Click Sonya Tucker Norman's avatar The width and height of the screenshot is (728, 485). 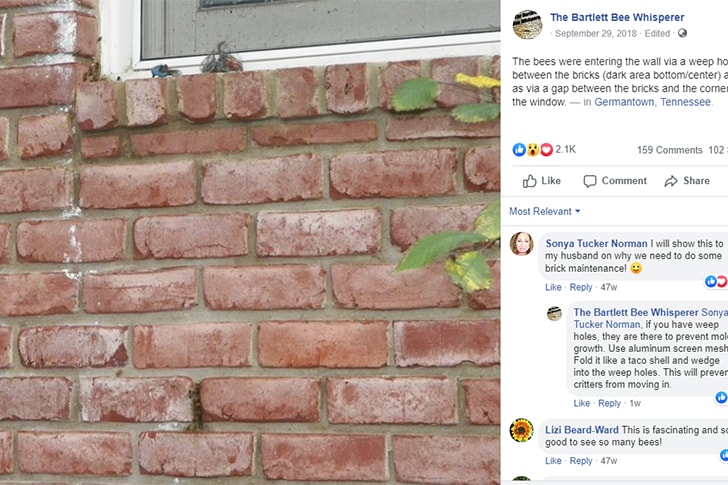pyautogui.click(x=521, y=244)
